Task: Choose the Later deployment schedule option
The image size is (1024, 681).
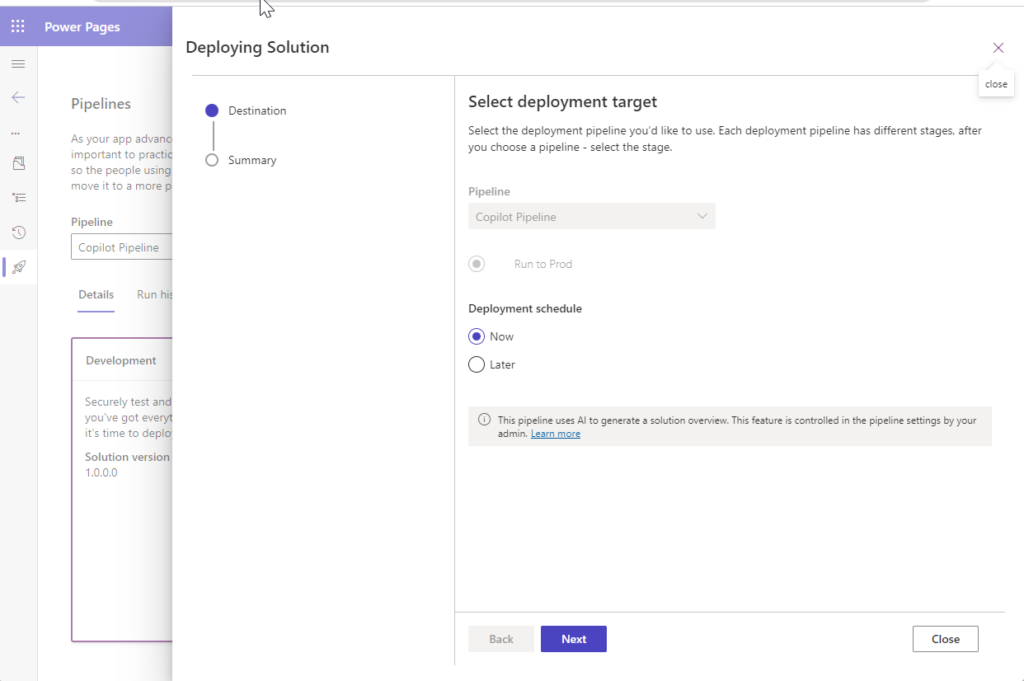Action: tap(477, 364)
